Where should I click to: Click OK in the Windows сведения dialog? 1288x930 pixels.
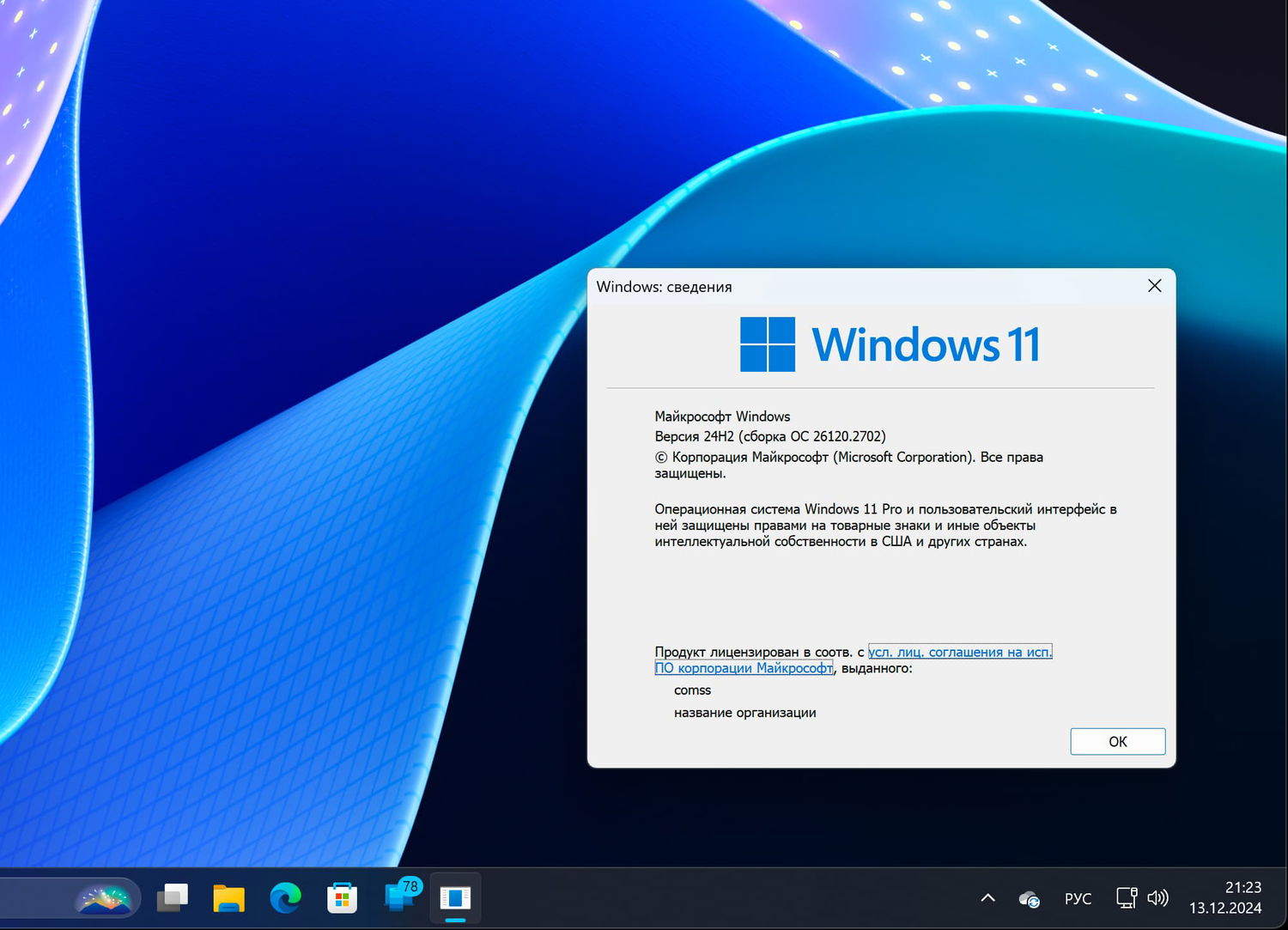point(1116,741)
